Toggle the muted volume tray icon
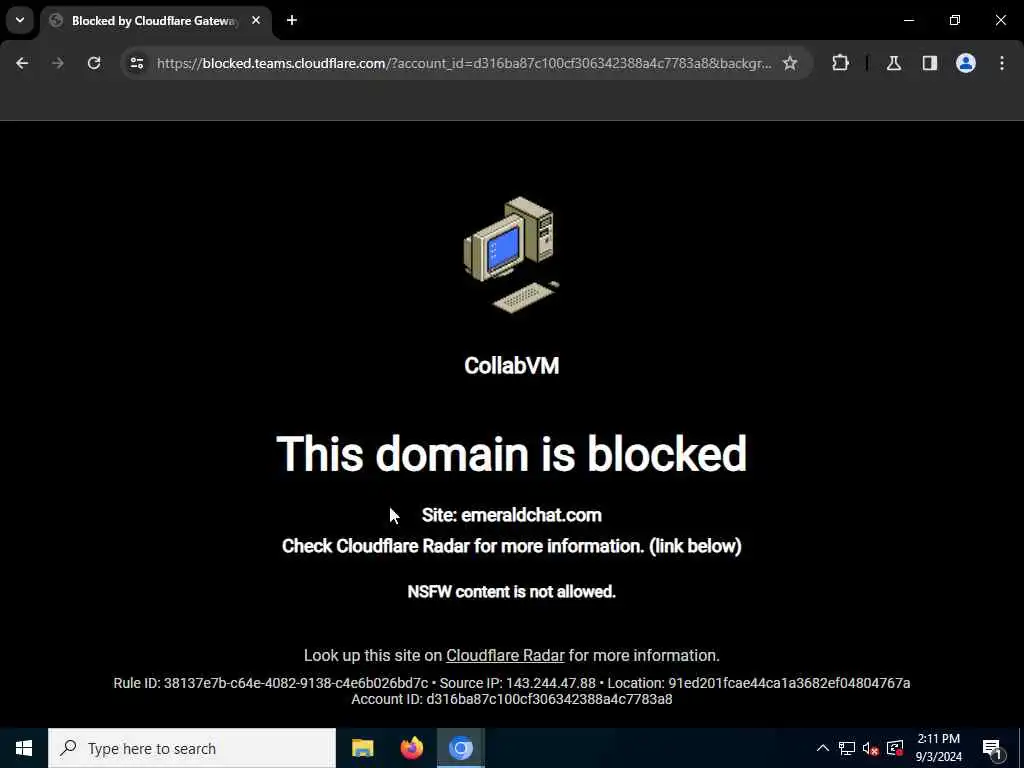This screenshot has height=768, width=1024. [x=871, y=748]
